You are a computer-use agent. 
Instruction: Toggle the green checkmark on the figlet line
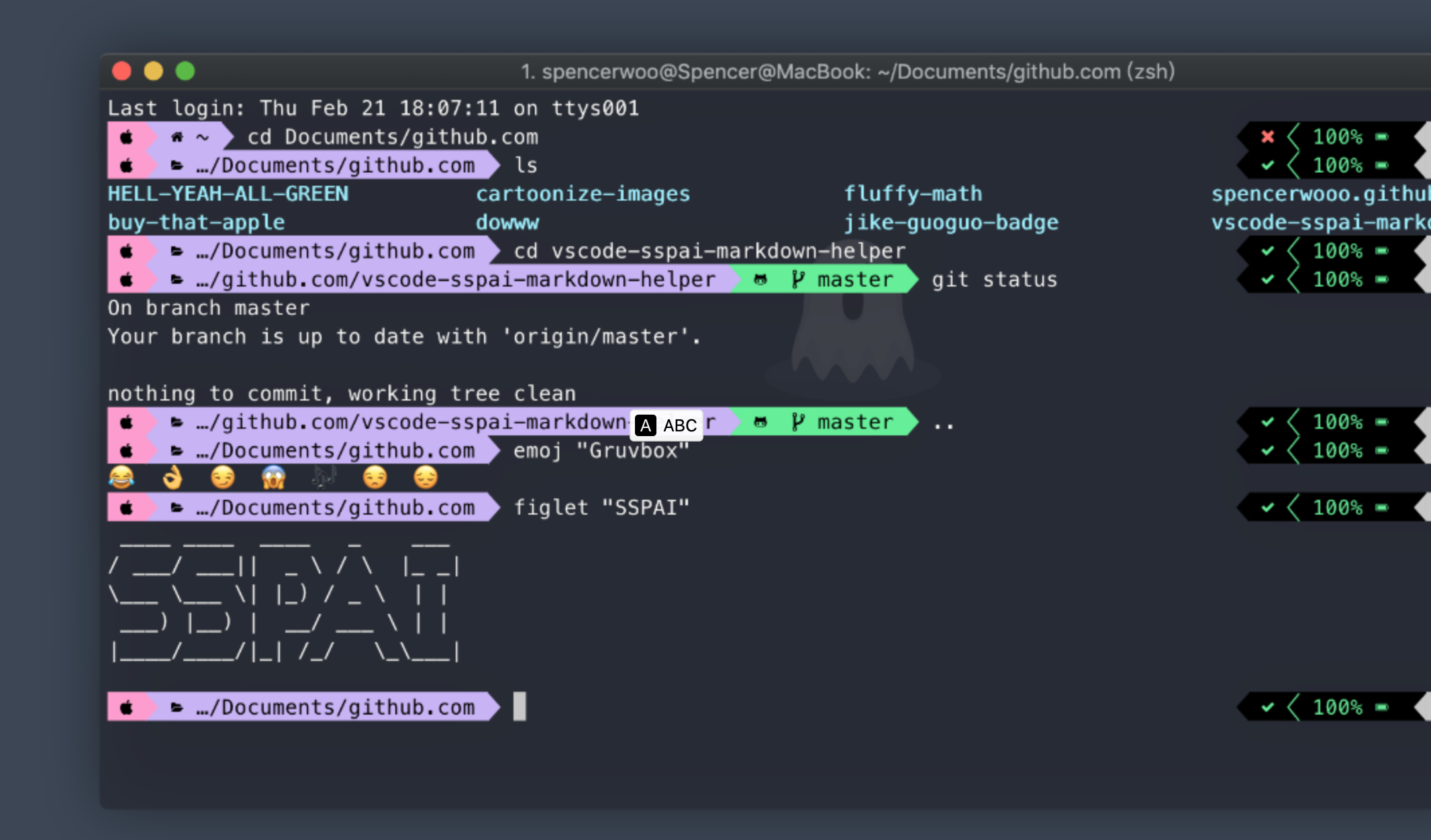(x=1267, y=507)
